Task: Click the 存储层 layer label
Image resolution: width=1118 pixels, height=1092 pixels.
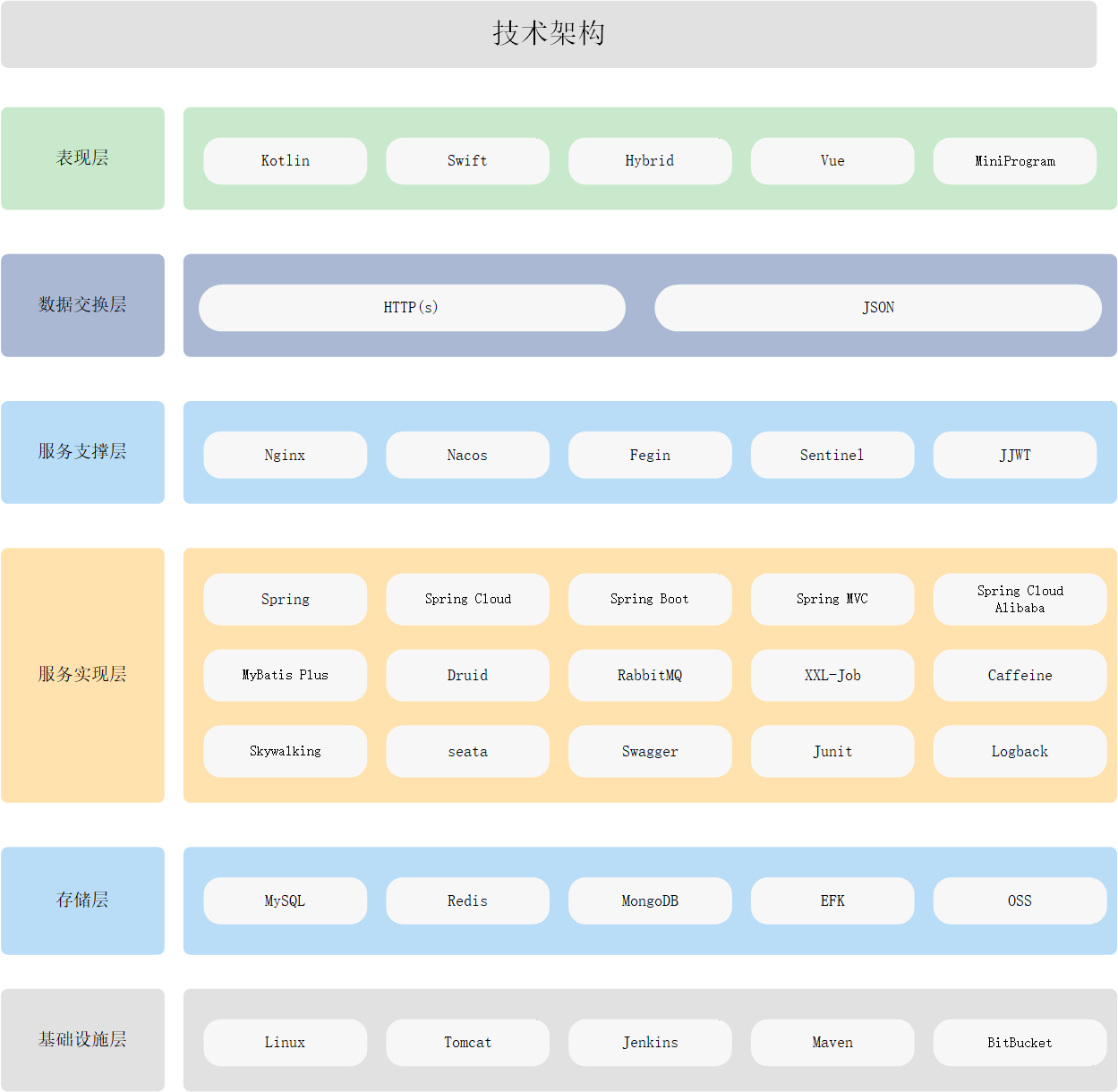Action: (82, 900)
